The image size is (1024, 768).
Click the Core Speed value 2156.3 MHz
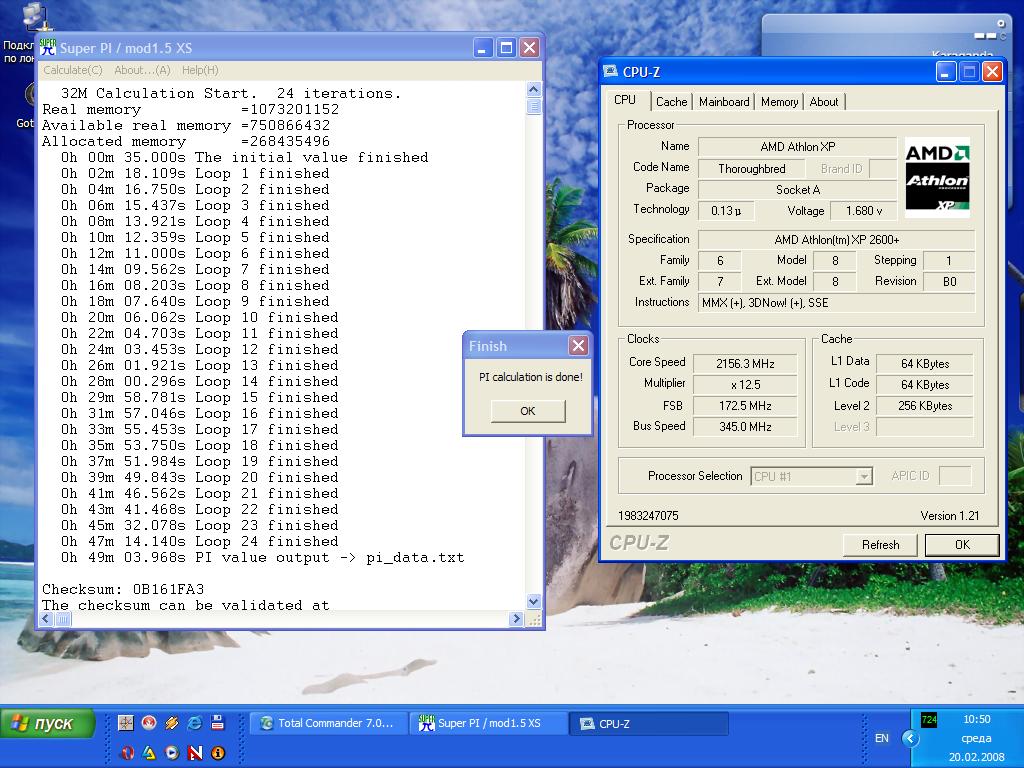point(745,364)
